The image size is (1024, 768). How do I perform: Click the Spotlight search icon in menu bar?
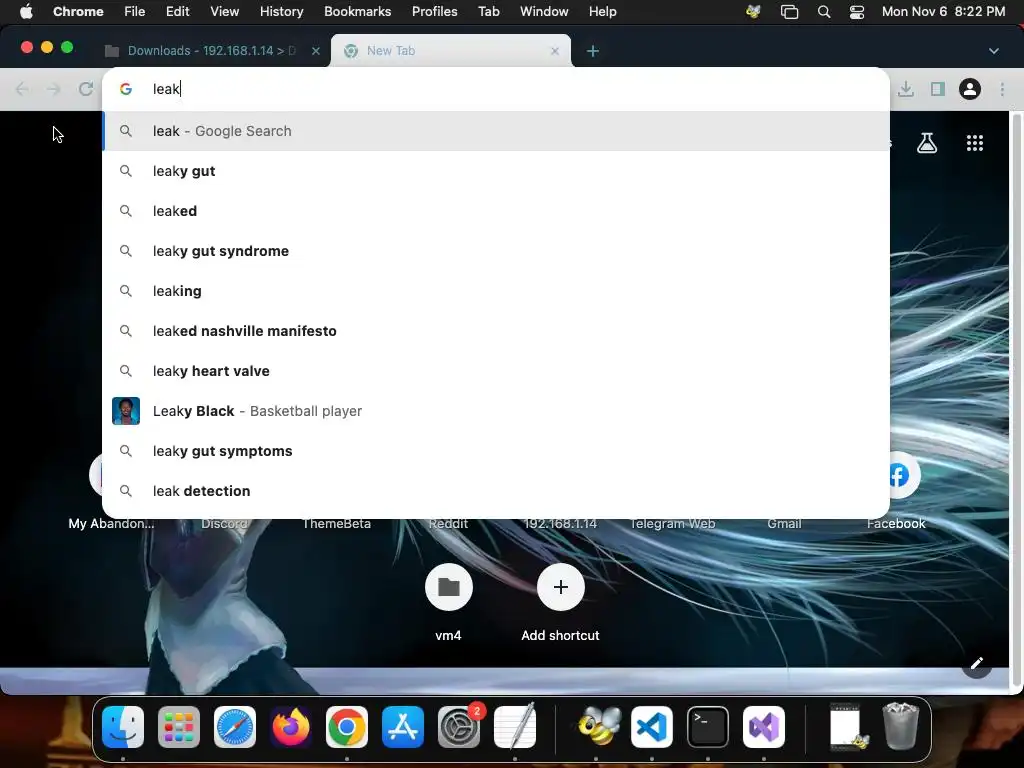point(824,12)
